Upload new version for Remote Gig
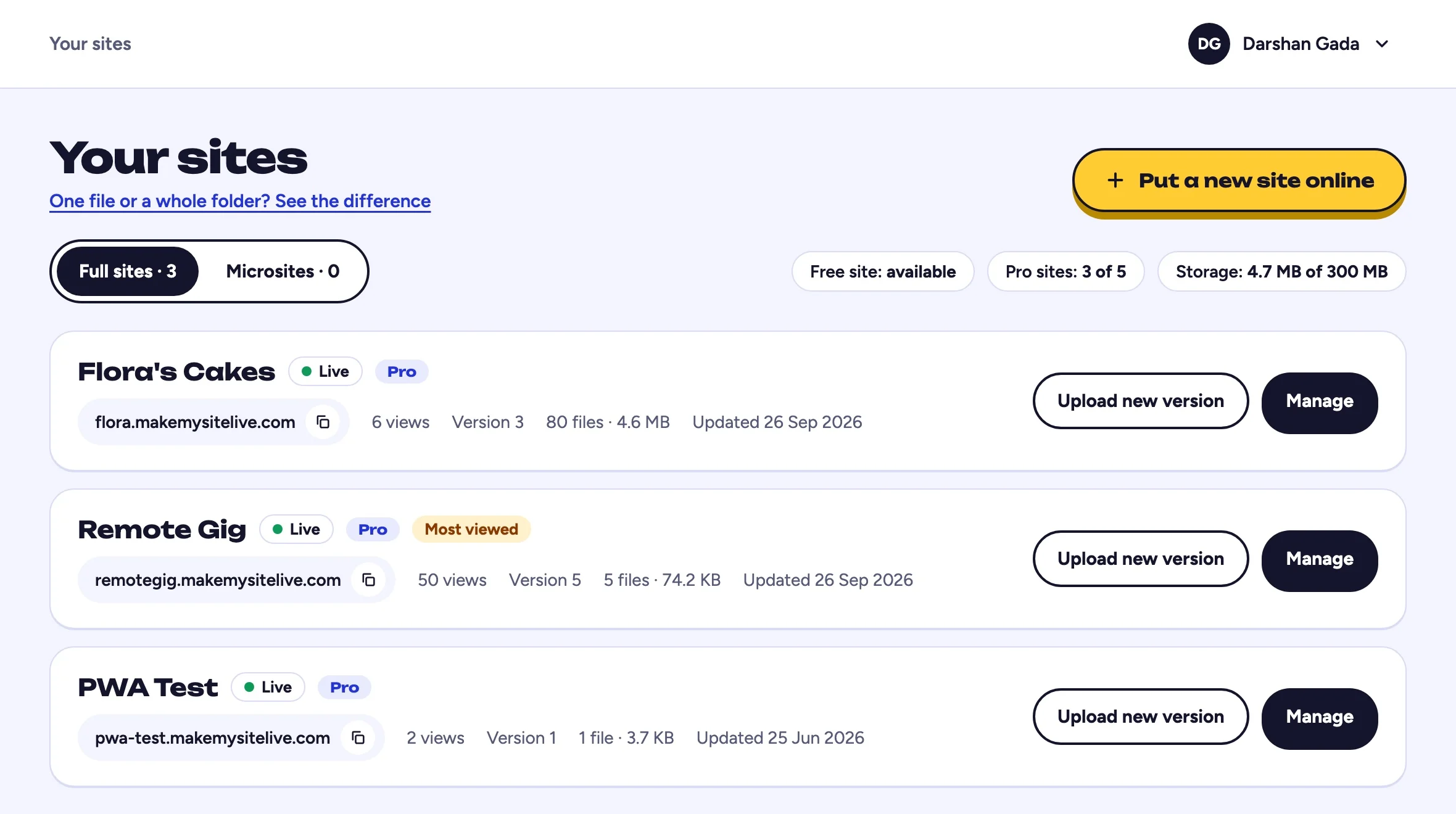 1141,559
